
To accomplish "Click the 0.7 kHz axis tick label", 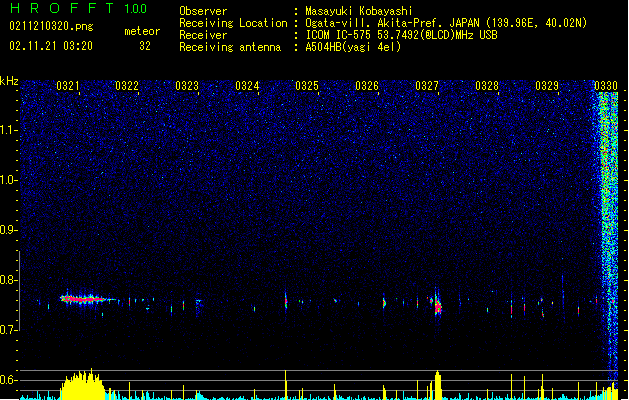I will coord(8,330).
